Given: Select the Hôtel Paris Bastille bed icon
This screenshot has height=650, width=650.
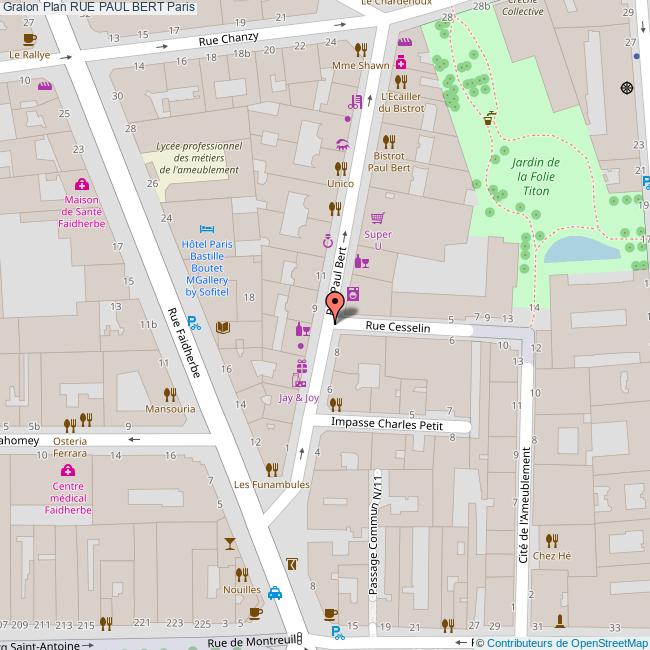Looking at the screenshot, I should 207,229.
